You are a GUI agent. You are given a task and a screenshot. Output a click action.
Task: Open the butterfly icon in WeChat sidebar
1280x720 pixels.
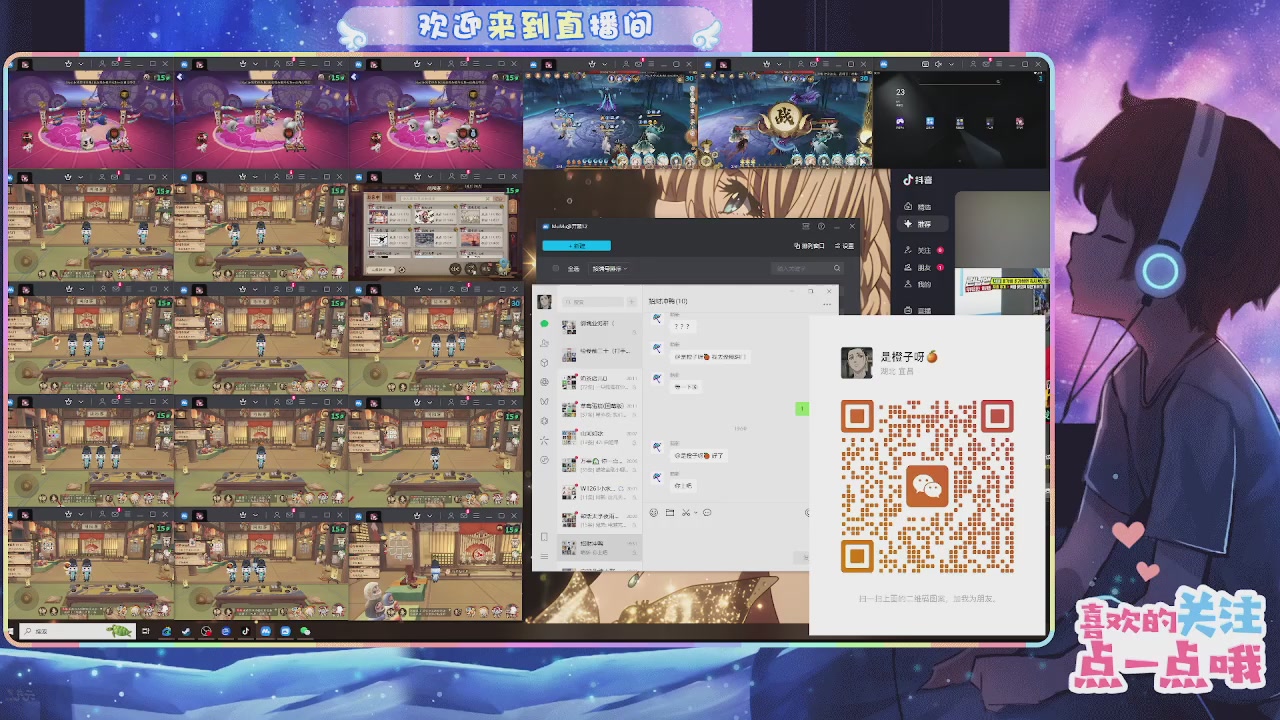(x=544, y=401)
